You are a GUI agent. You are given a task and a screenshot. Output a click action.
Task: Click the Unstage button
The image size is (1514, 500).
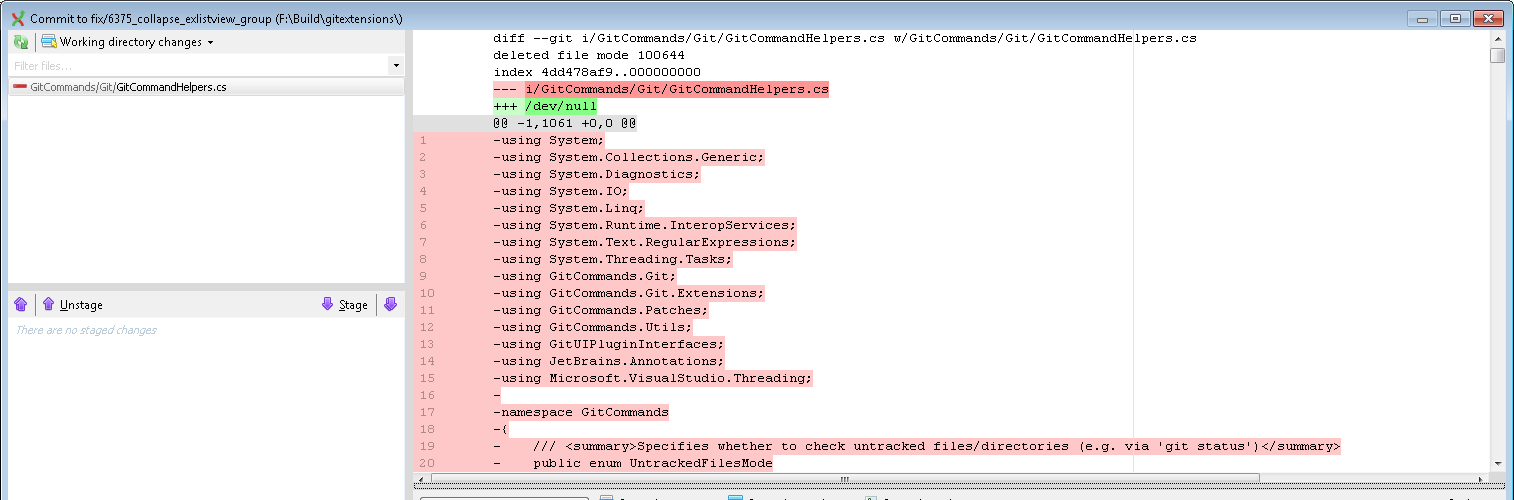(72, 305)
